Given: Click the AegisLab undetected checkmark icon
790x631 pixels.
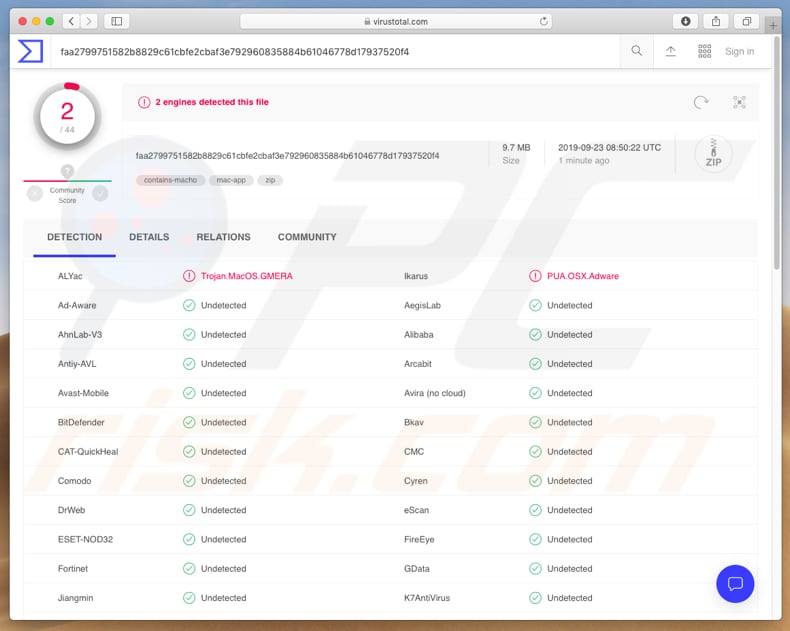Looking at the screenshot, I should point(535,305).
